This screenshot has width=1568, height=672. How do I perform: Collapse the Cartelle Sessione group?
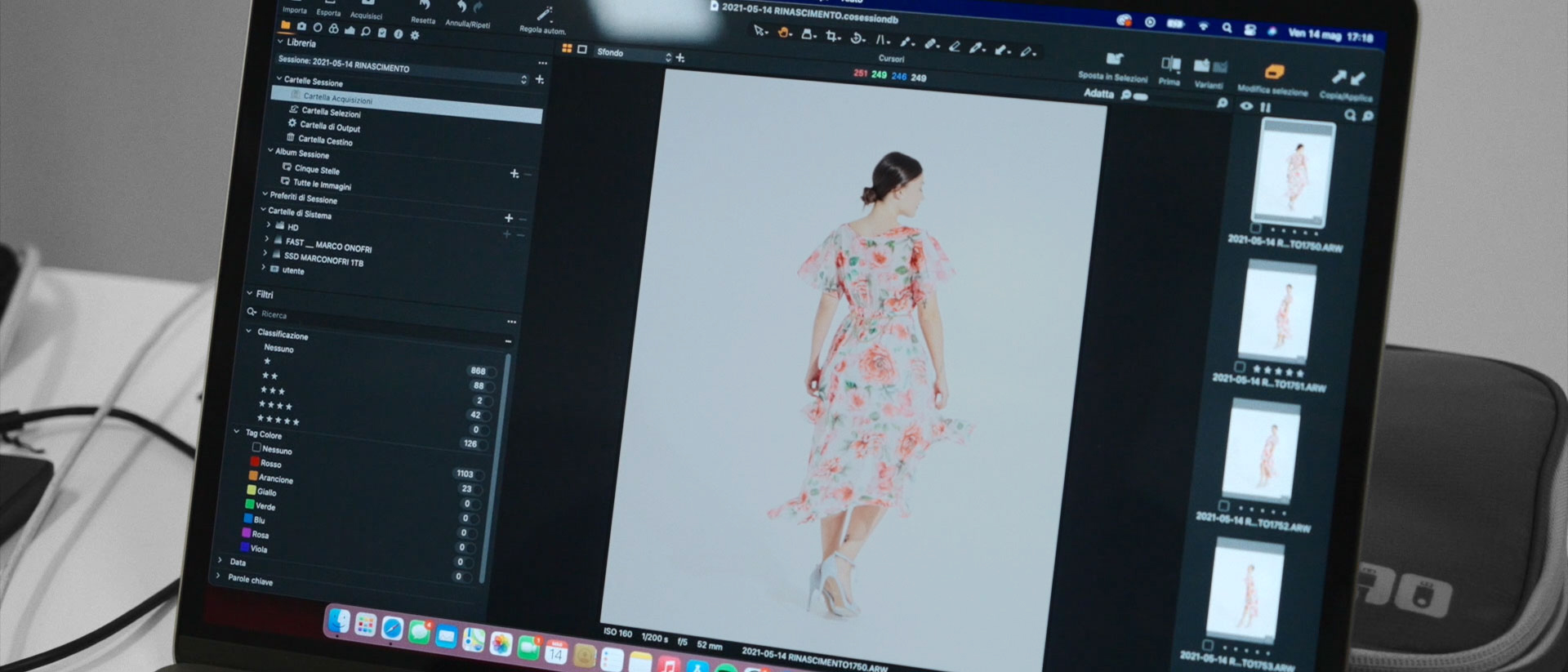pyautogui.click(x=278, y=79)
